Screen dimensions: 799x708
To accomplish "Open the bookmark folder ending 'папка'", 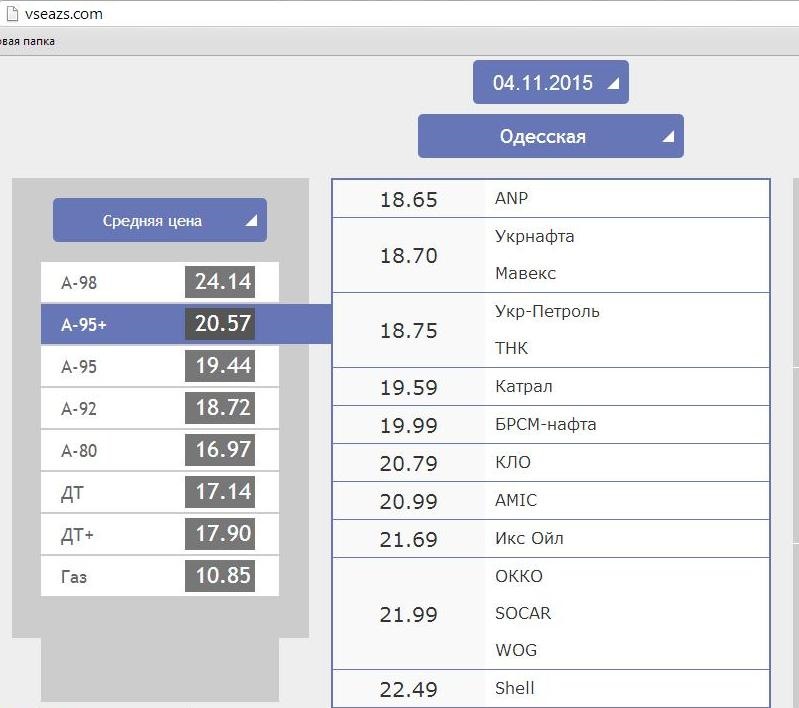I will click(27, 41).
